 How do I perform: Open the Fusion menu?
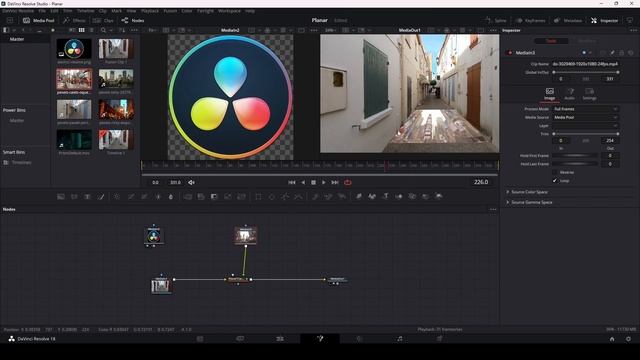pyautogui.click(x=170, y=11)
